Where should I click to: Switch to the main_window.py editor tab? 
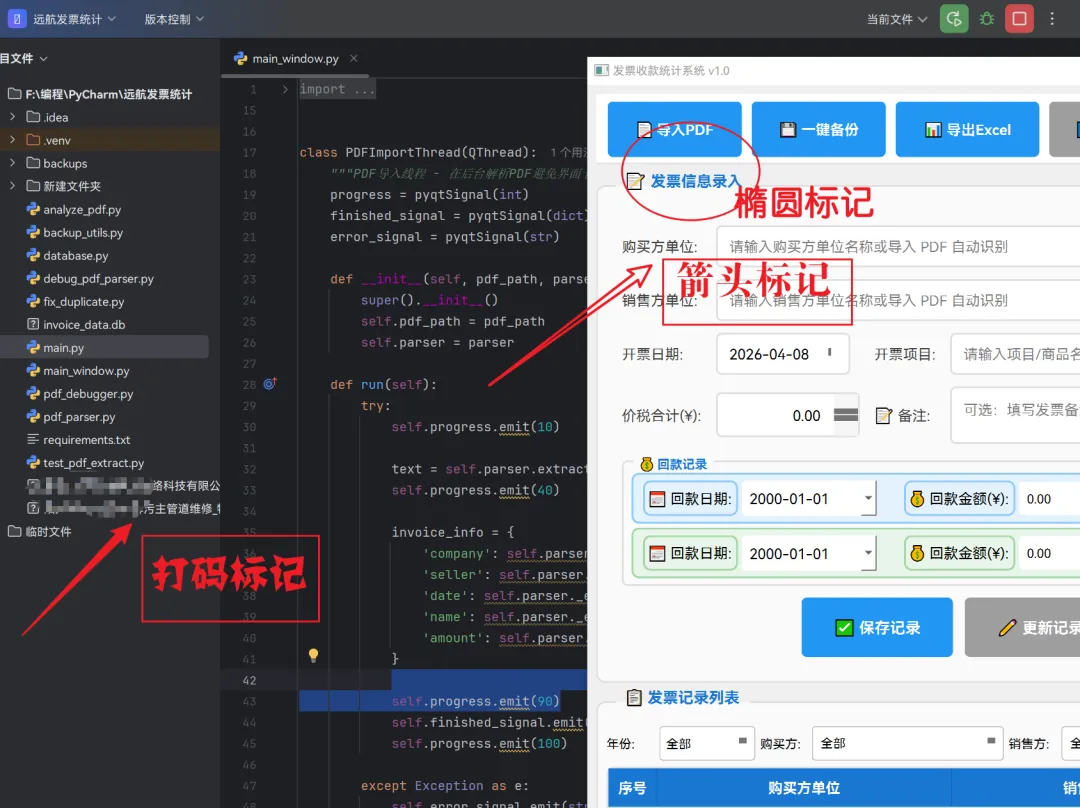pos(295,59)
